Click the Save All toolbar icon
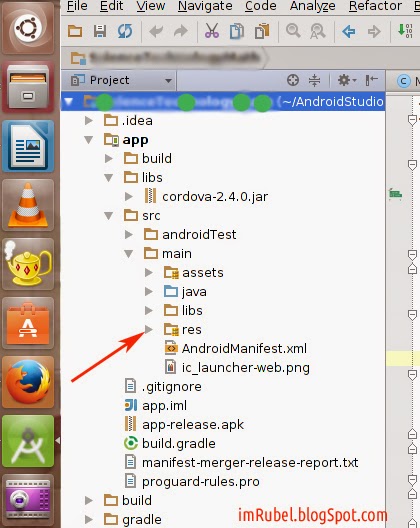 (100, 31)
